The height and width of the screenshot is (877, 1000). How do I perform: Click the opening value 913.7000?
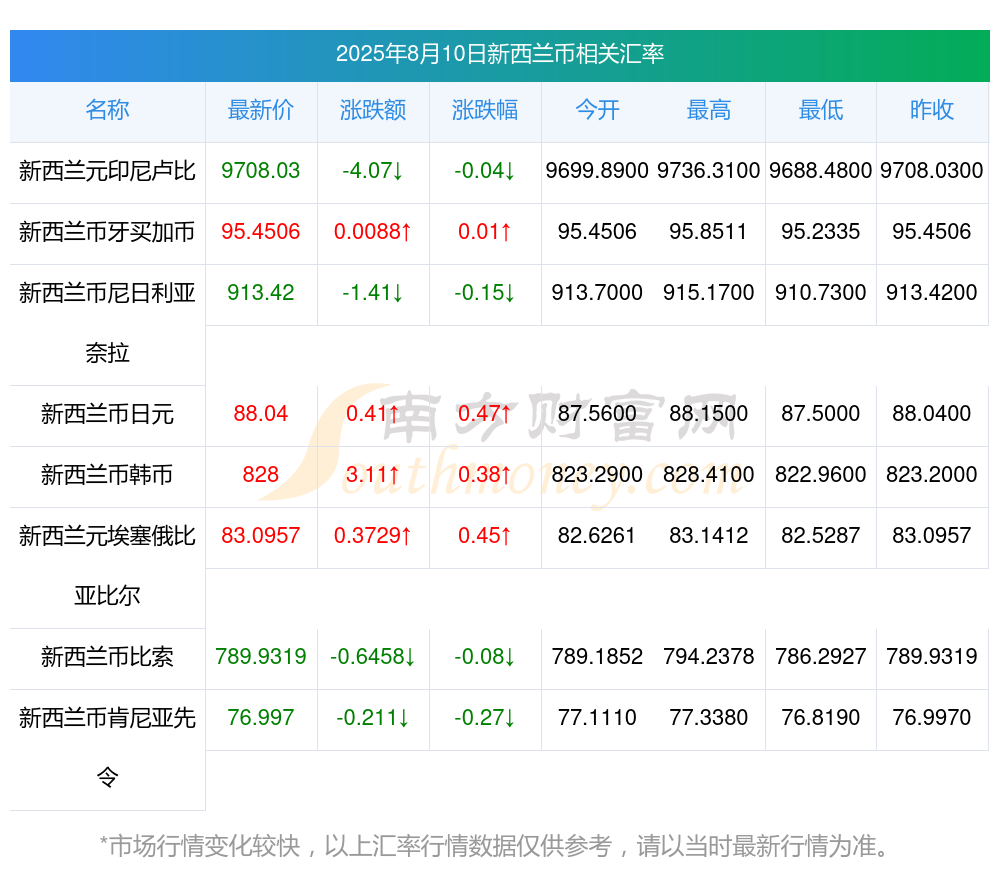(597, 293)
